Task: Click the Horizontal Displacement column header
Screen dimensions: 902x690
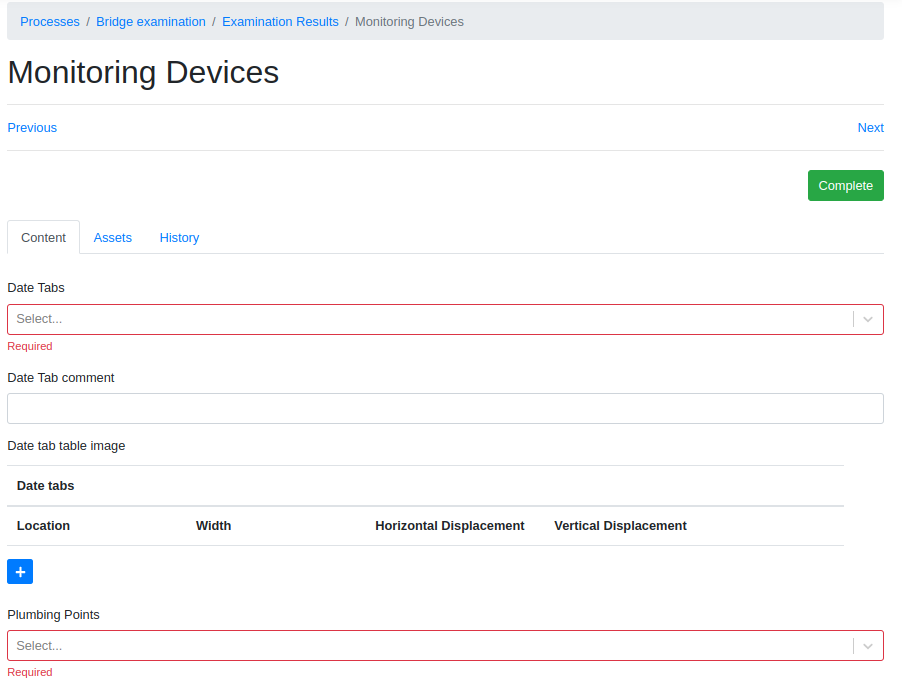Action: point(449,526)
